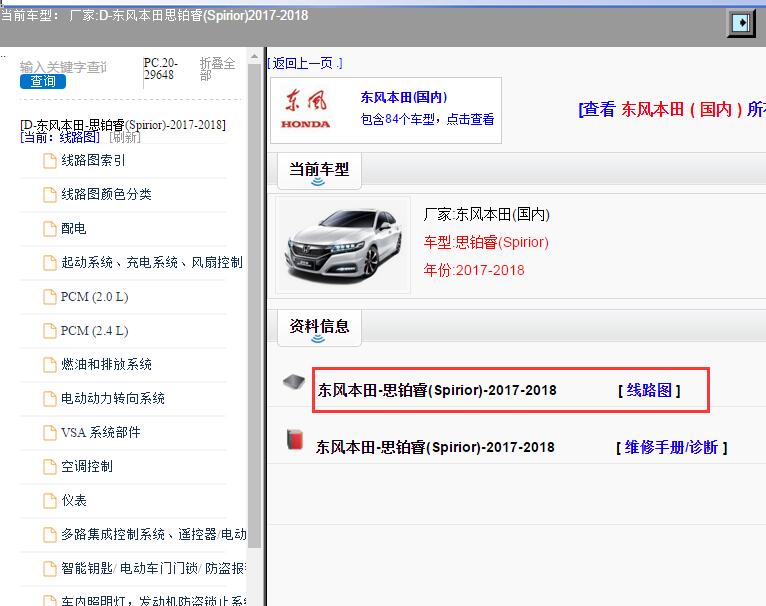This screenshot has width=766, height=606.
Task: Click the document icon beside 电动动力转向系统
Action: [x=49, y=399]
